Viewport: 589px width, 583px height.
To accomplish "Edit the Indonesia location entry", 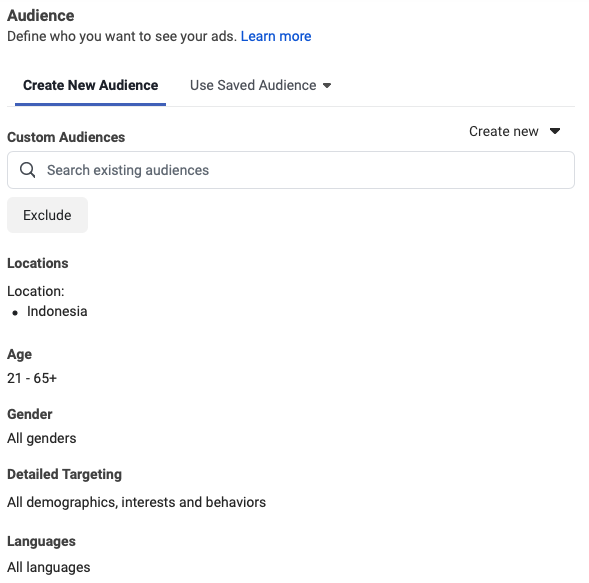I will click(x=57, y=311).
